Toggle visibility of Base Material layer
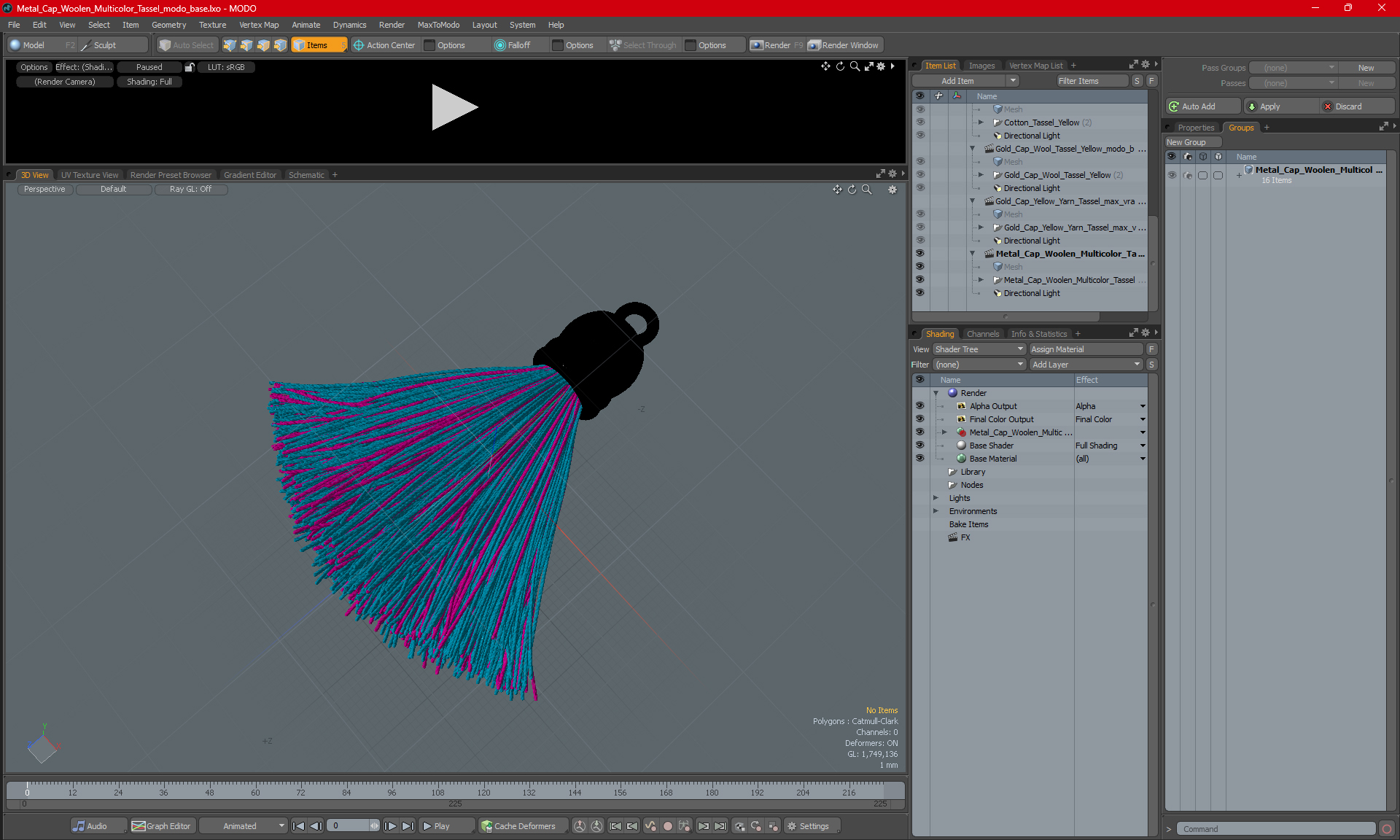 tap(919, 459)
